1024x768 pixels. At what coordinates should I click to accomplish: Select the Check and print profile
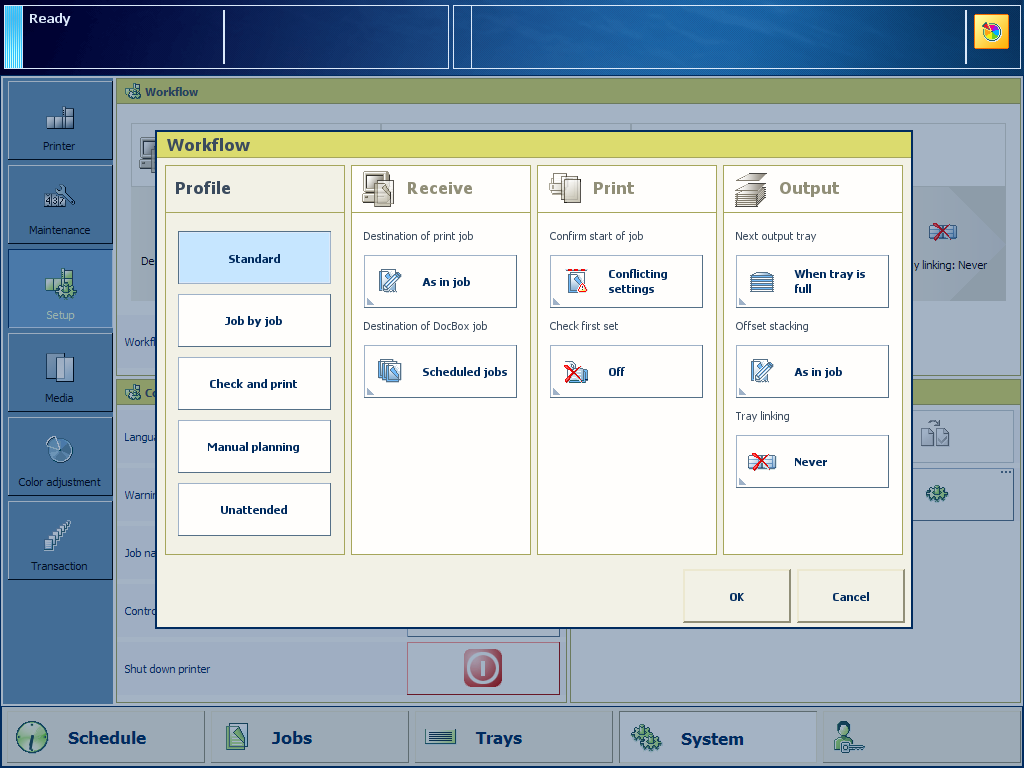(x=254, y=383)
